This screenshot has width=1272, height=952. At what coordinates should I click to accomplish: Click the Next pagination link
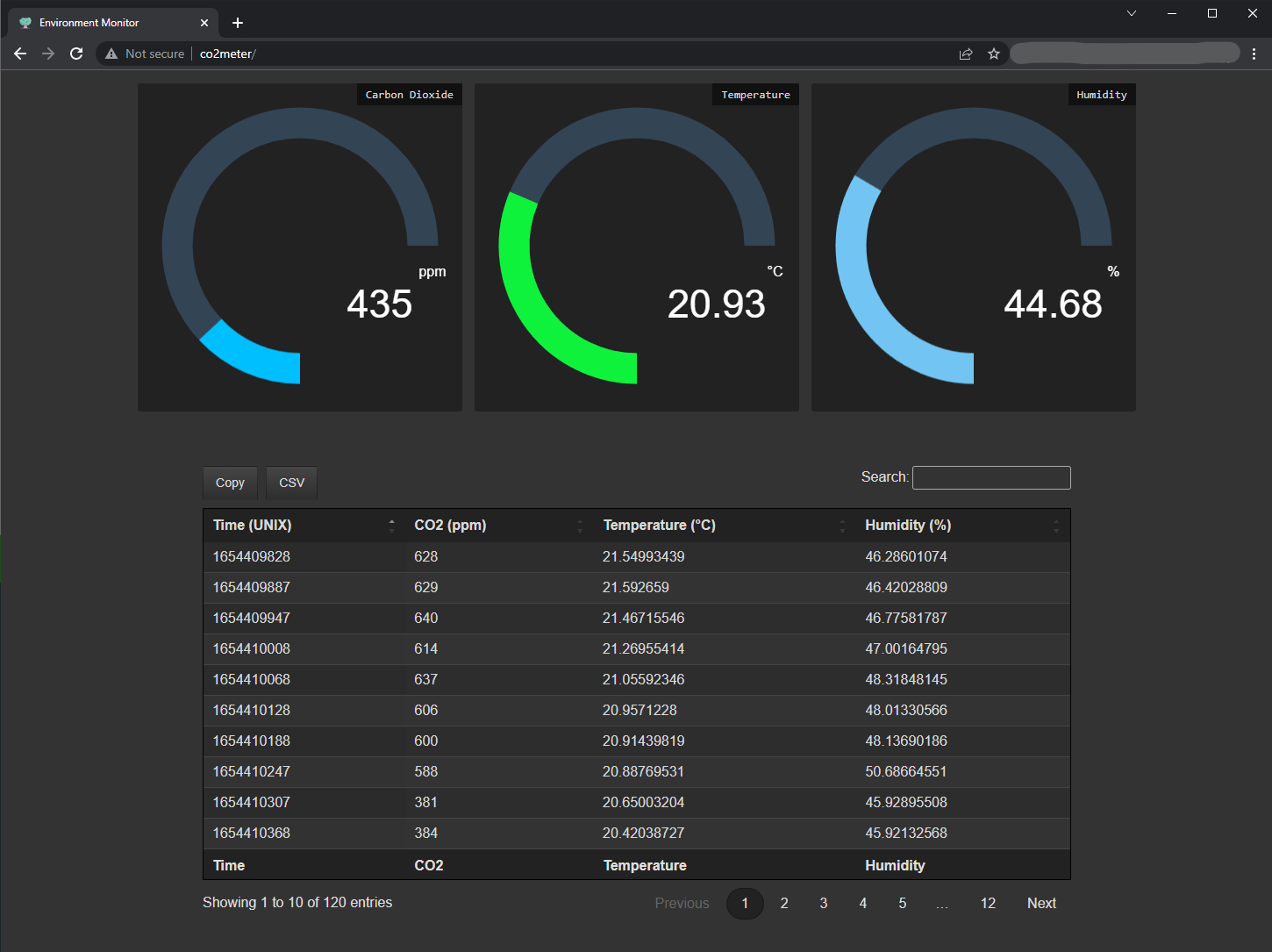[x=1041, y=903]
